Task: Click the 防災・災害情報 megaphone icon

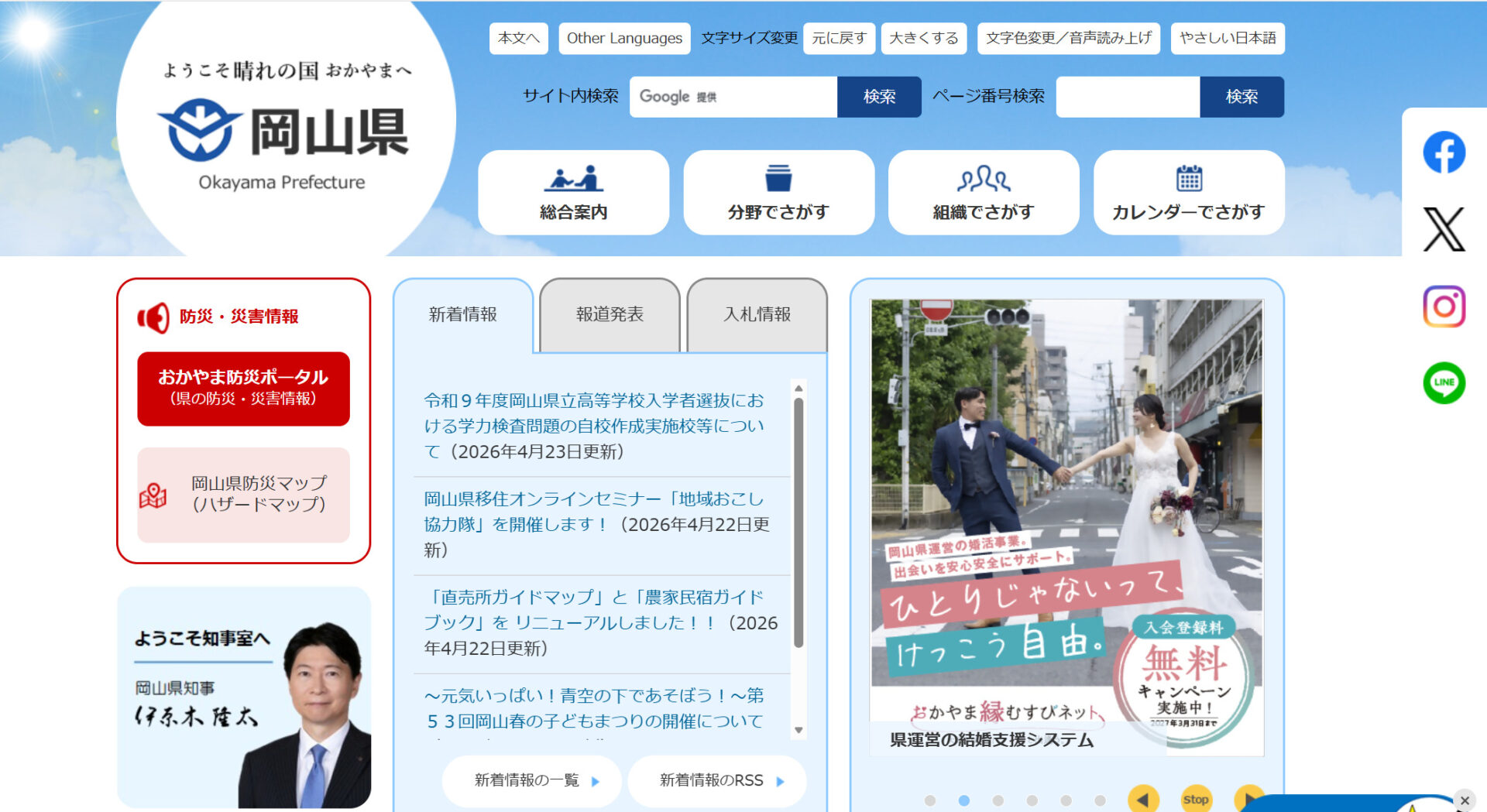Action: click(153, 317)
